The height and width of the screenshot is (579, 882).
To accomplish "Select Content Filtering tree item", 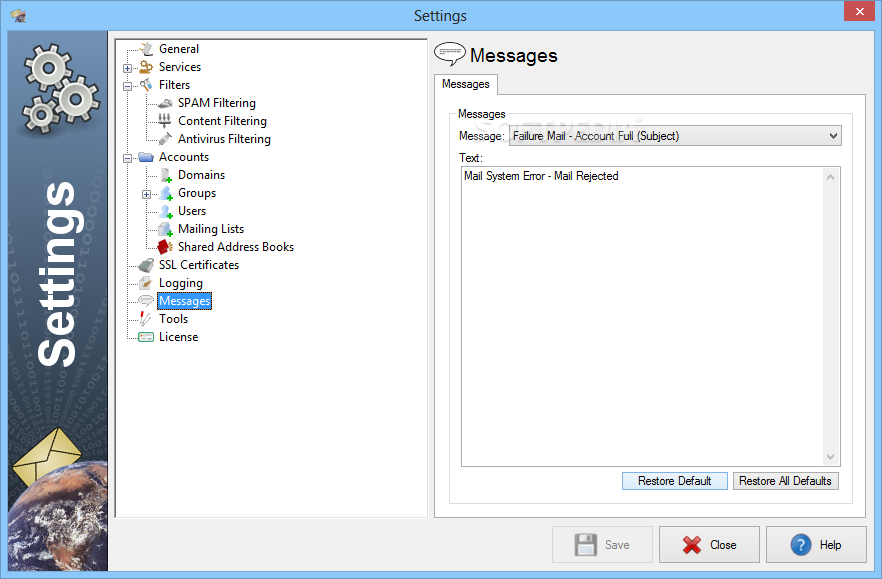I will pyautogui.click(x=223, y=121).
